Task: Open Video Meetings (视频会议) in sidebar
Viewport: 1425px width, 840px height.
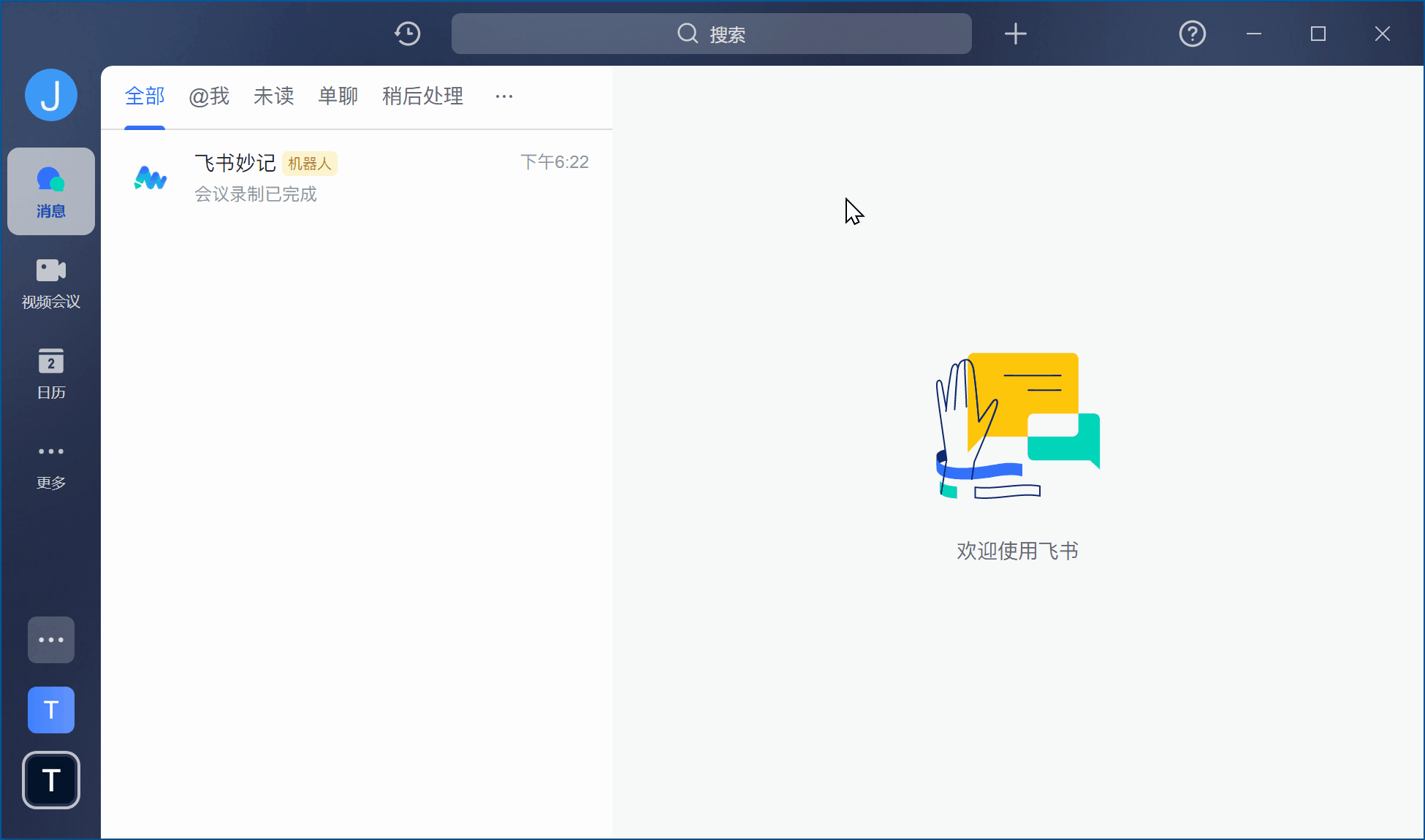Action: pyautogui.click(x=51, y=283)
